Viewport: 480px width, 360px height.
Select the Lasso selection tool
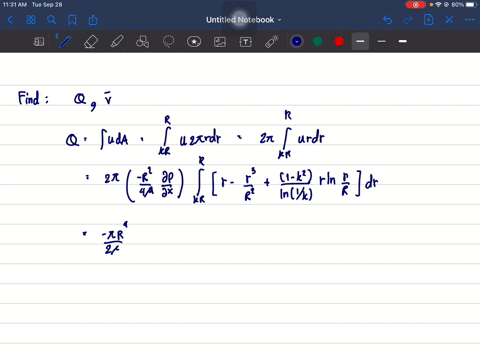pyautogui.click(x=168, y=42)
